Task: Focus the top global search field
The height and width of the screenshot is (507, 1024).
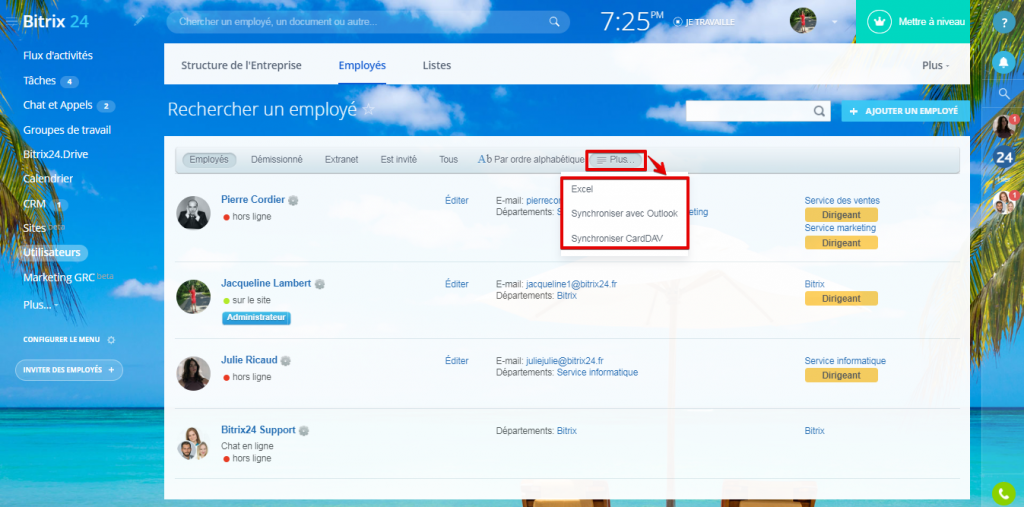Action: coord(368,22)
